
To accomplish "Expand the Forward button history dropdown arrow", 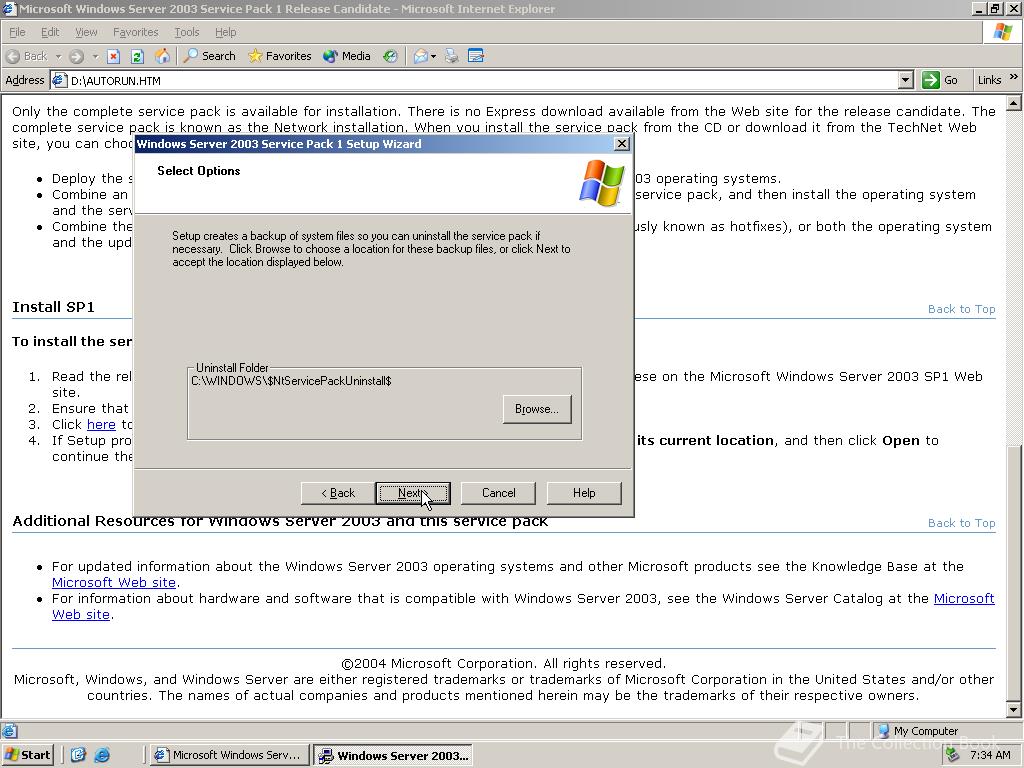I will pyautogui.click(x=95, y=56).
